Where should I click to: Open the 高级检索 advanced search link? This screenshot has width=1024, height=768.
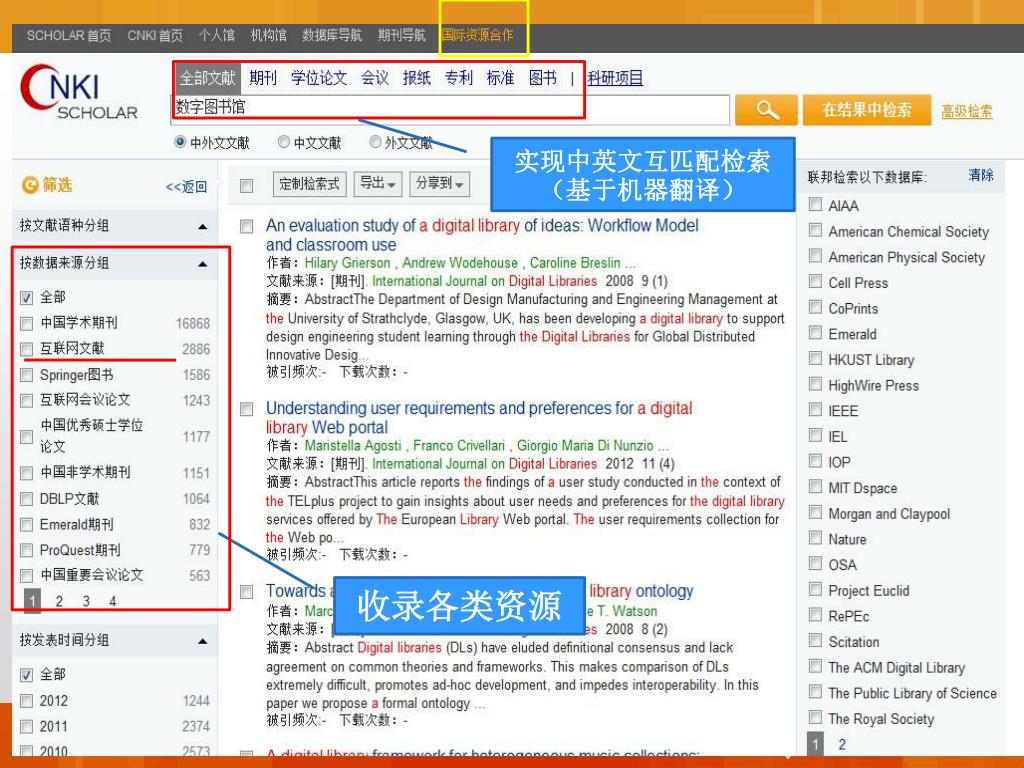point(967,112)
